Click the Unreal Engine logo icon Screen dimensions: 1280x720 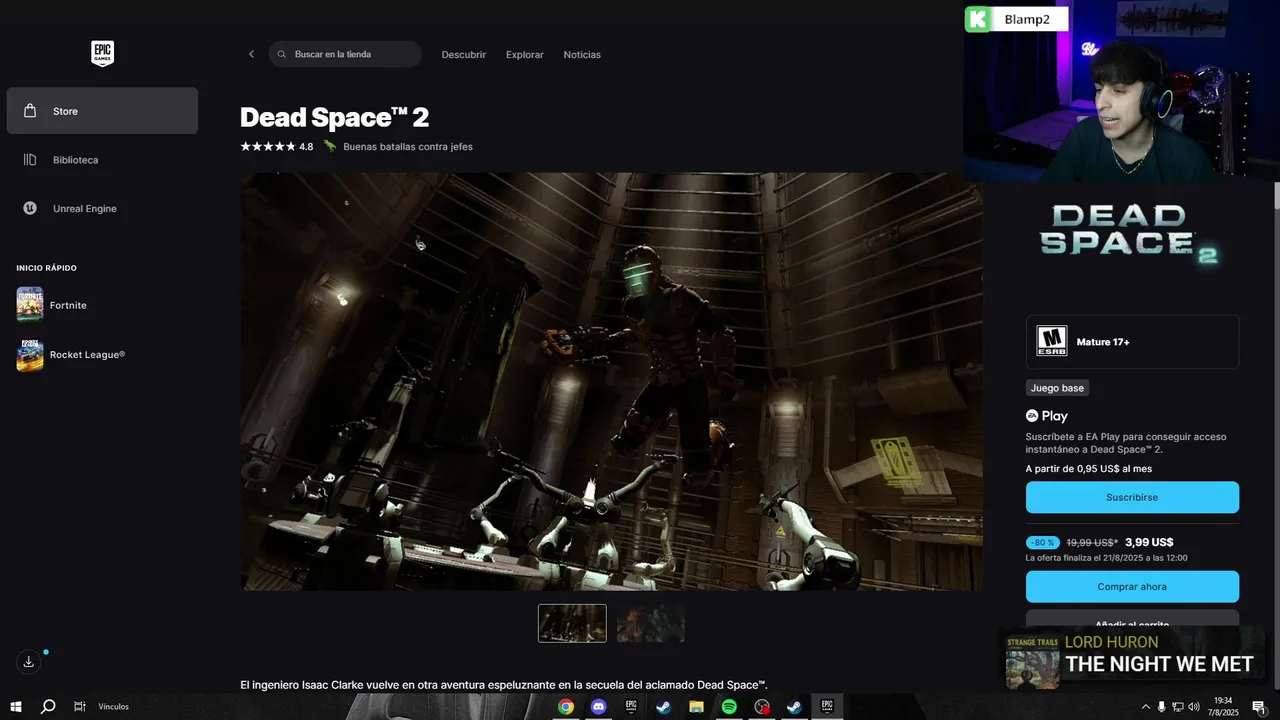tap(30, 208)
